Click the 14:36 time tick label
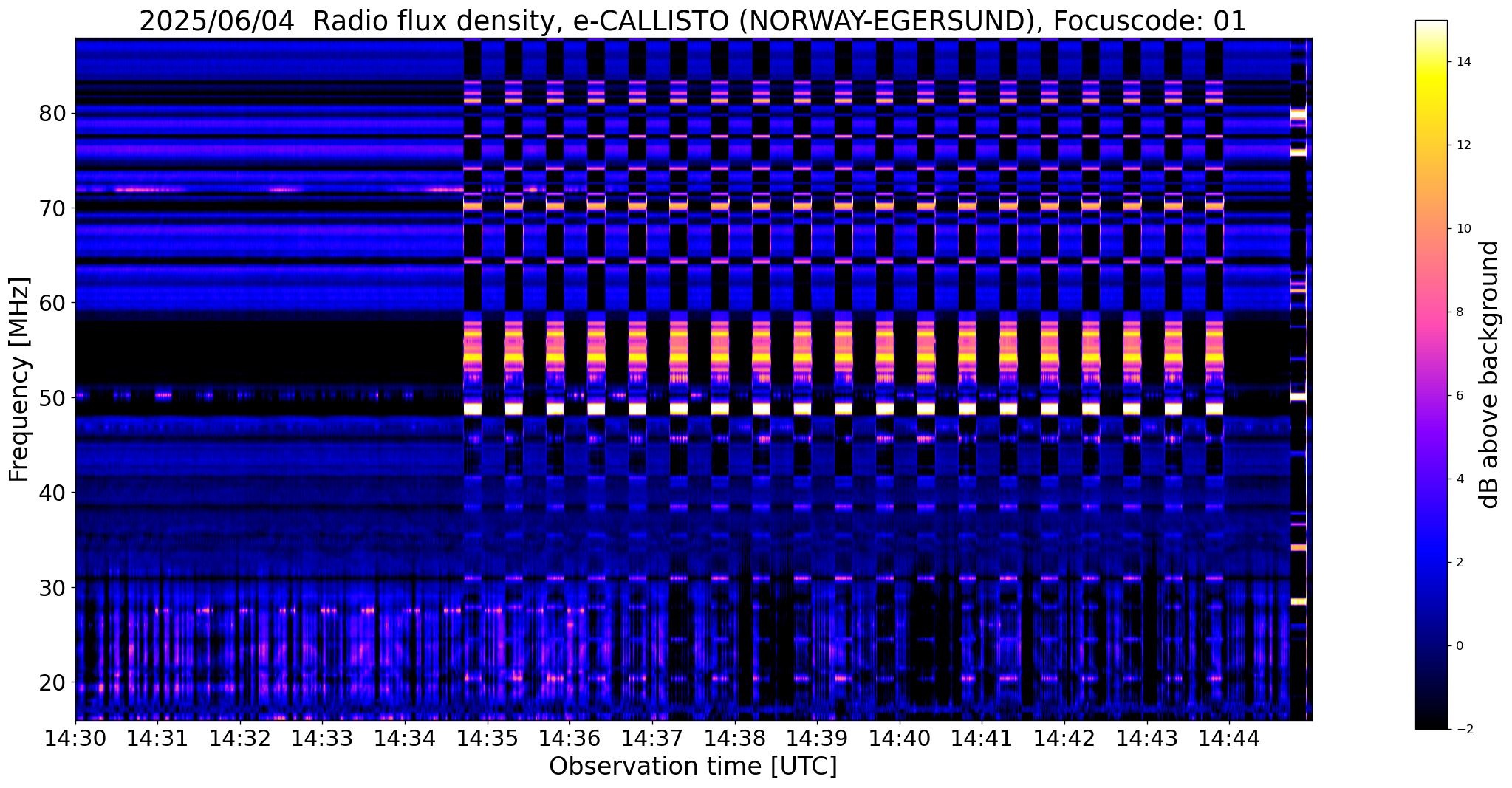This screenshot has width=1512, height=788. tap(570, 739)
